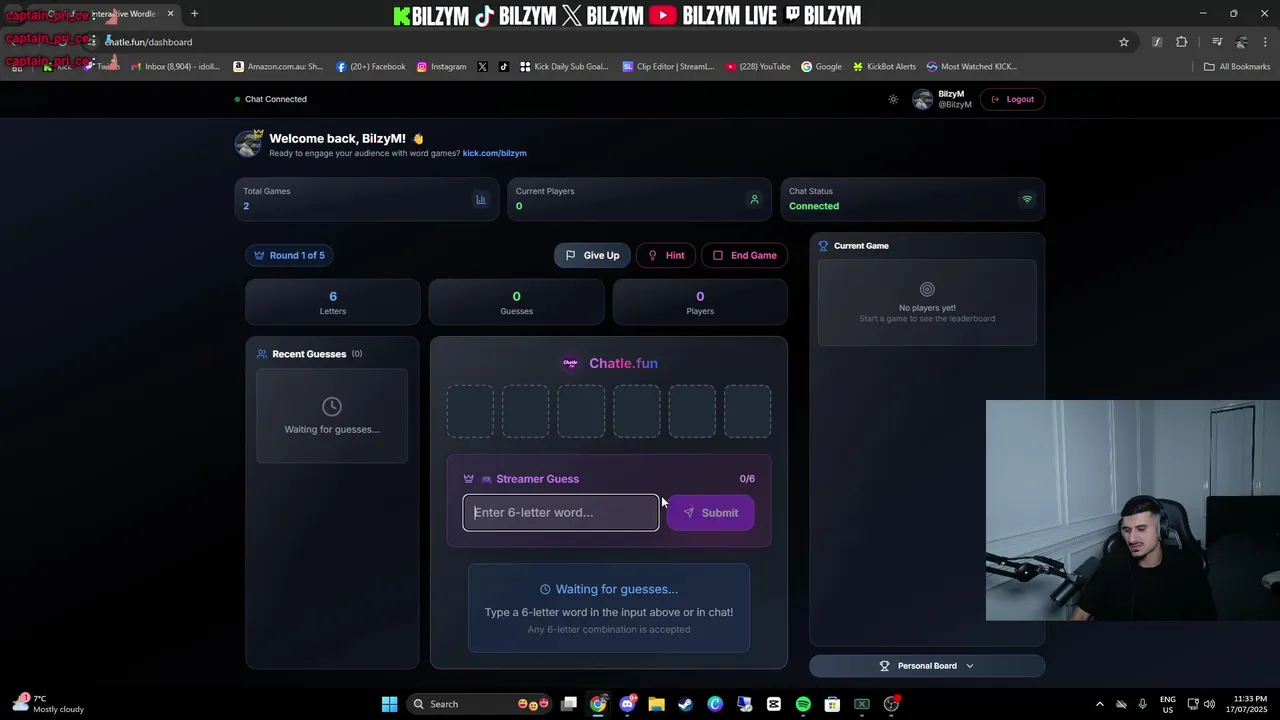This screenshot has width=1280, height=720.
Task: Close the Interactive Wordle tab
Action: tap(170, 14)
